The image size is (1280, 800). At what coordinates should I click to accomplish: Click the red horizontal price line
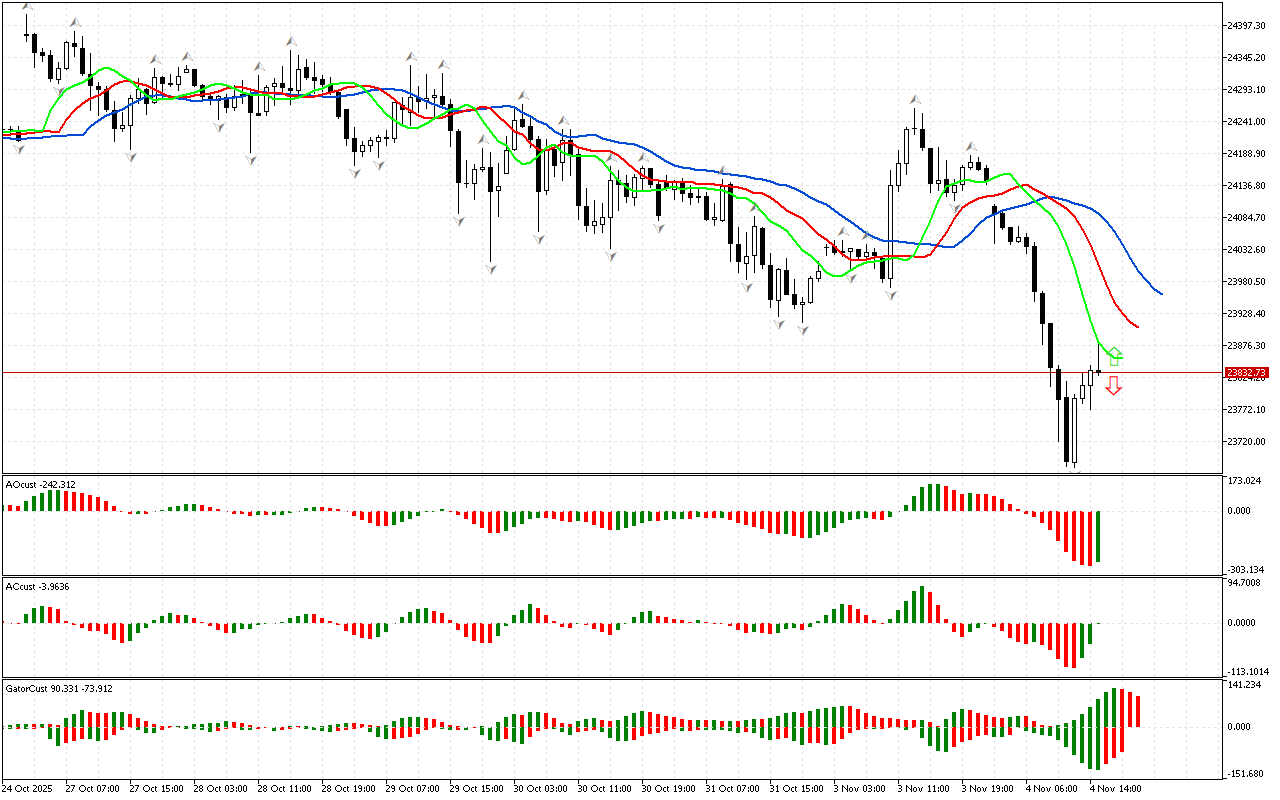[600, 372]
